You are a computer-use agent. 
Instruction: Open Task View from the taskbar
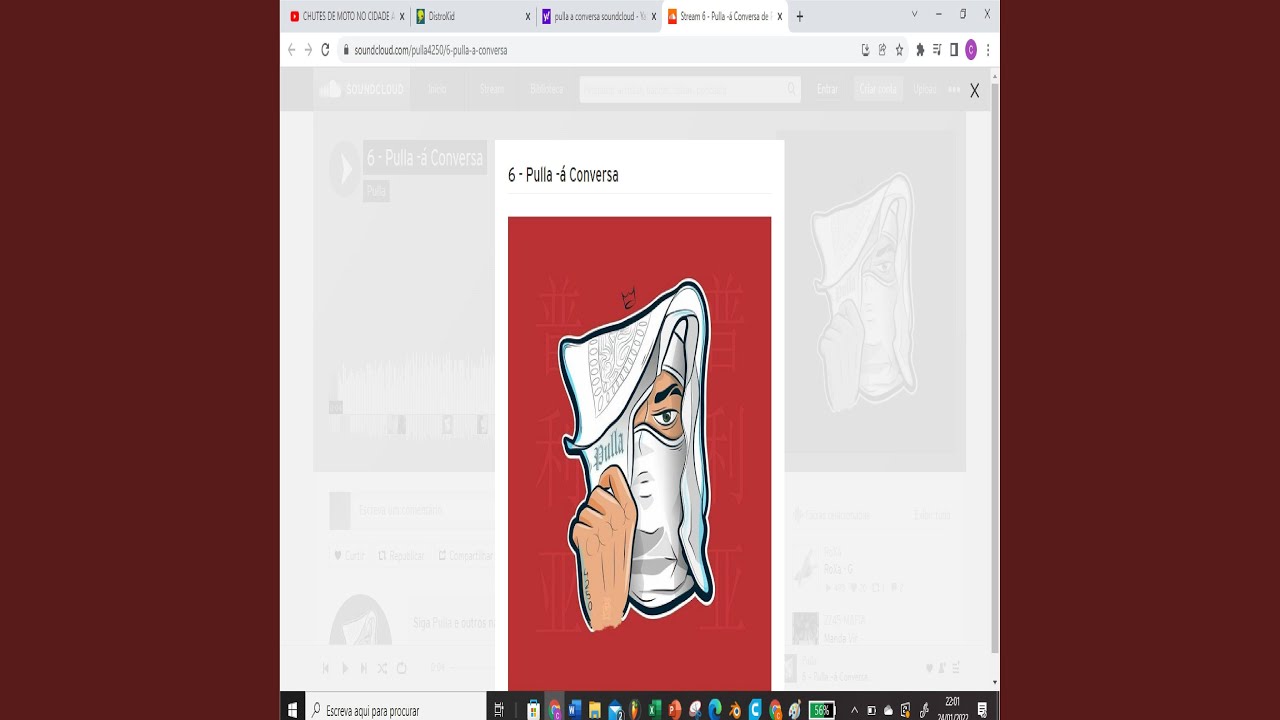(x=499, y=710)
